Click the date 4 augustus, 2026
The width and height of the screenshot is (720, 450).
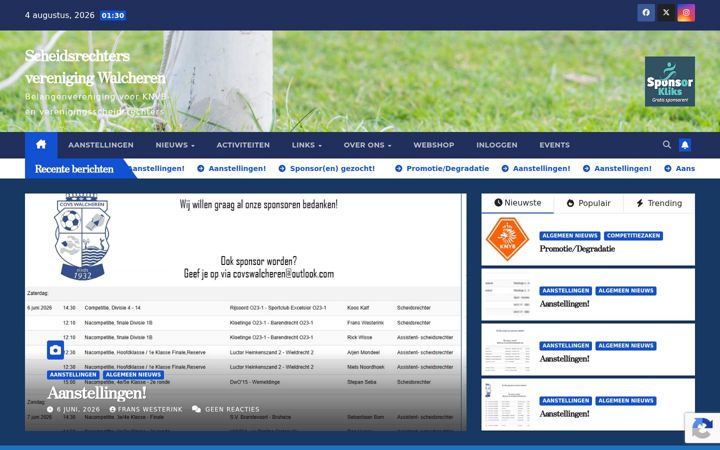pos(60,15)
